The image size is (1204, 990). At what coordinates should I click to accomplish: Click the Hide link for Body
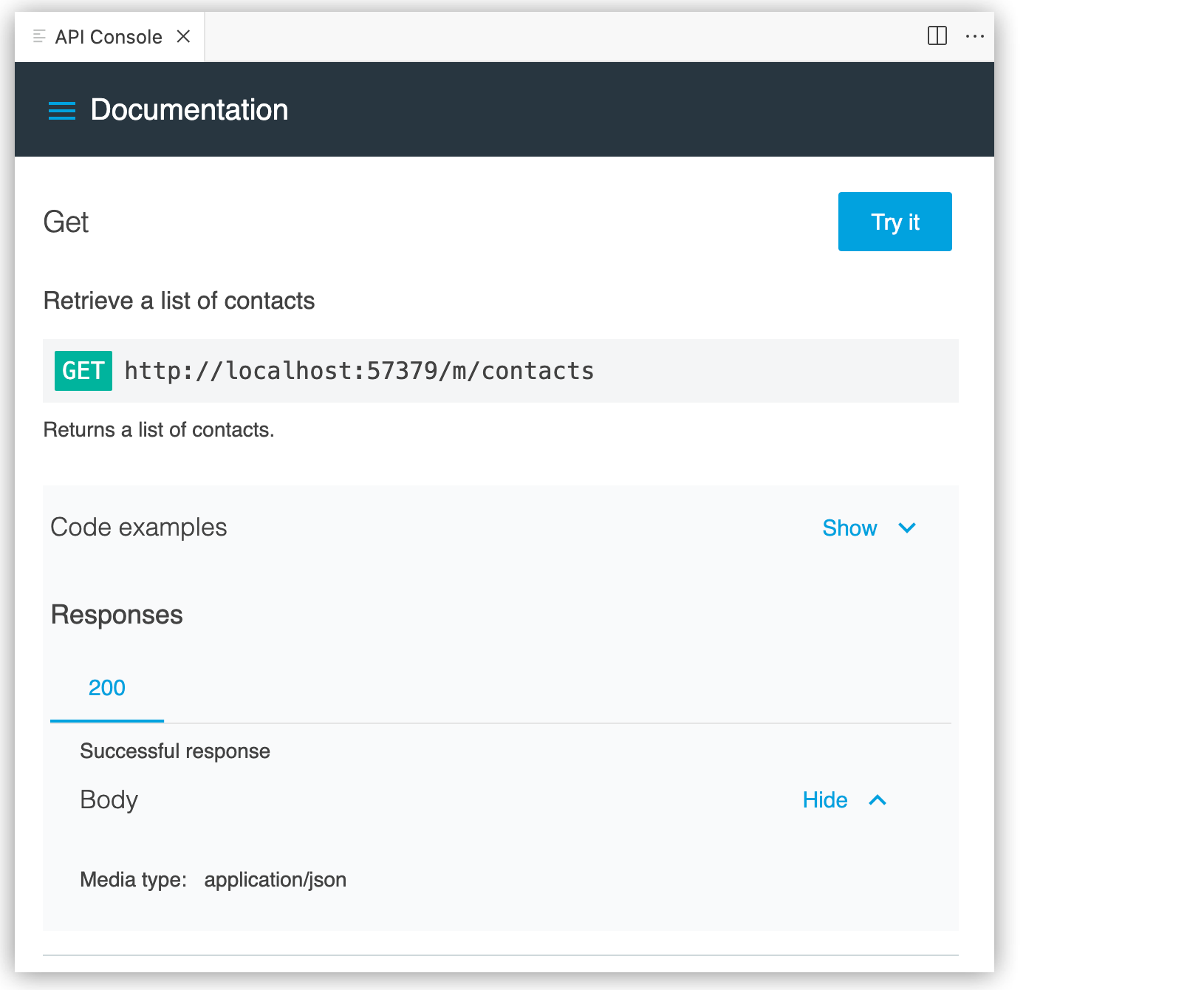tap(824, 799)
